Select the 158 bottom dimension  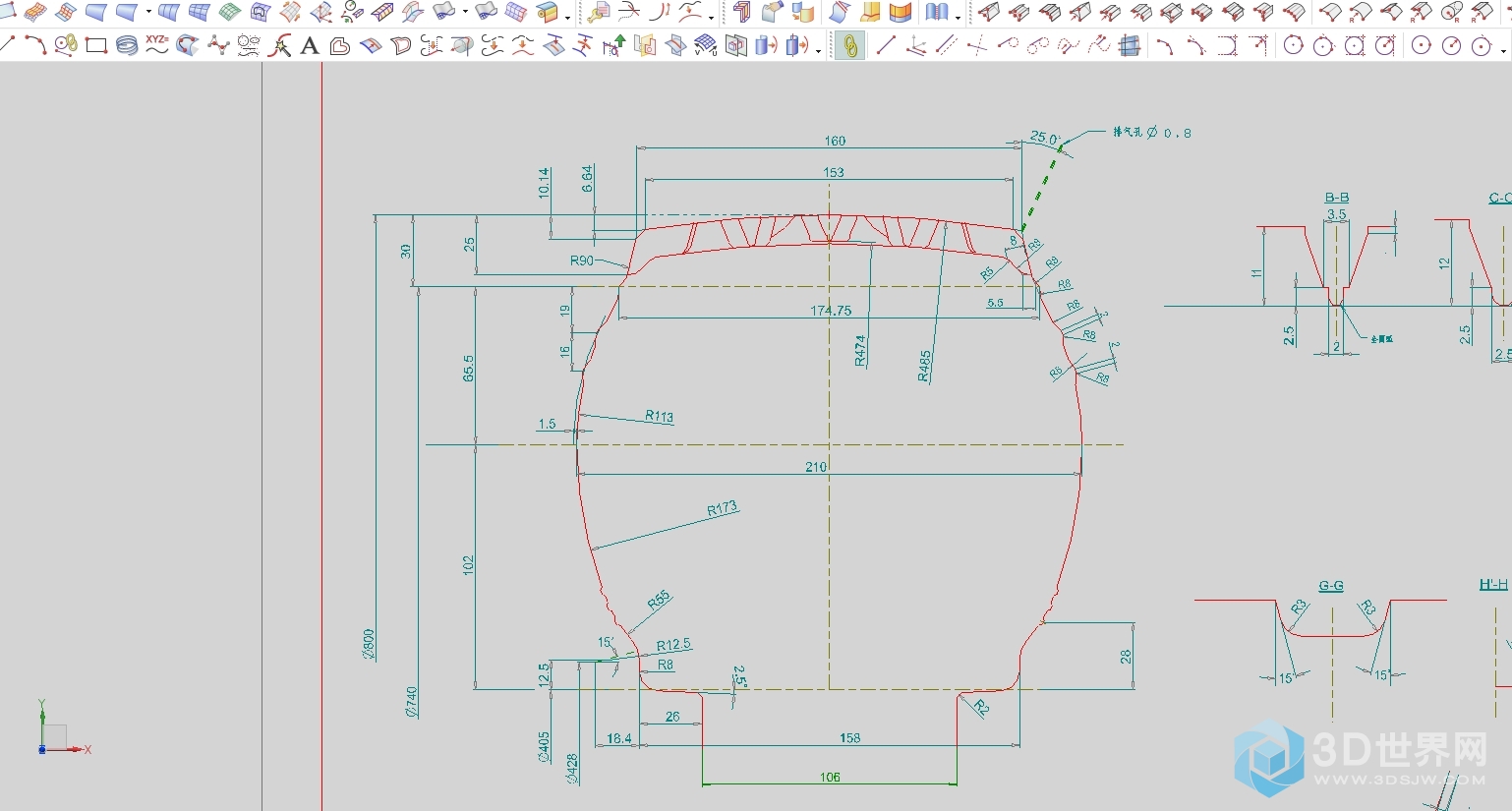coord(850,737)
